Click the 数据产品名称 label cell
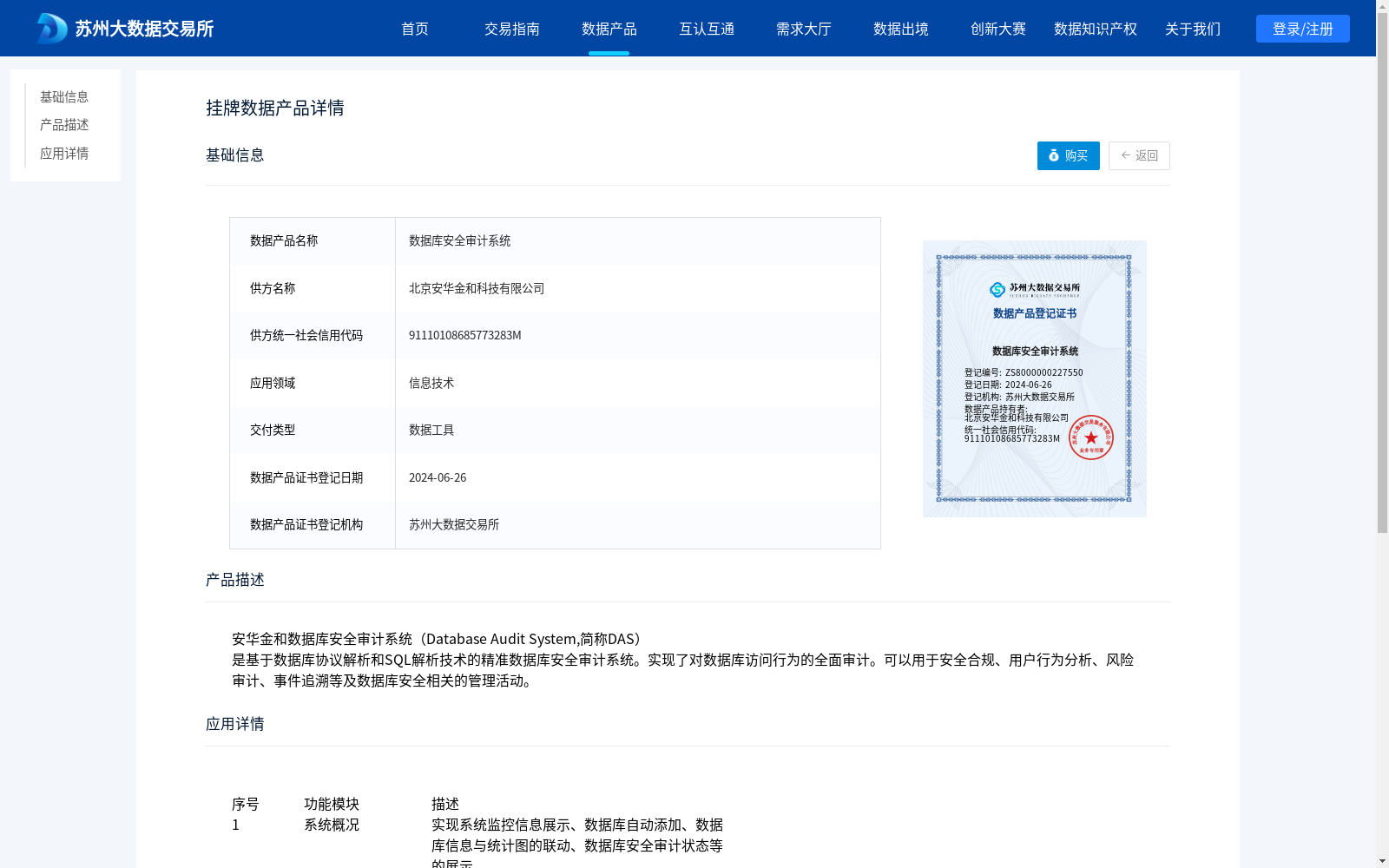1389x868 pixels. coord(313,241)
